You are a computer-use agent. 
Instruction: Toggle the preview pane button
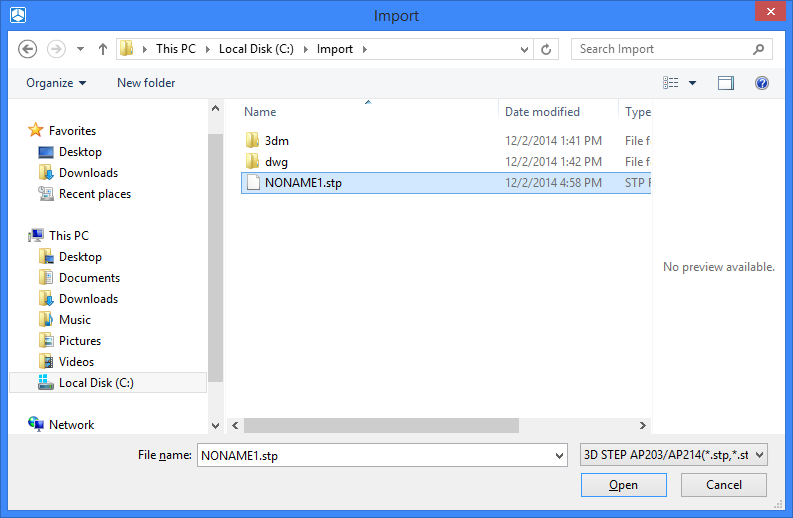click(x=726, y=83)
